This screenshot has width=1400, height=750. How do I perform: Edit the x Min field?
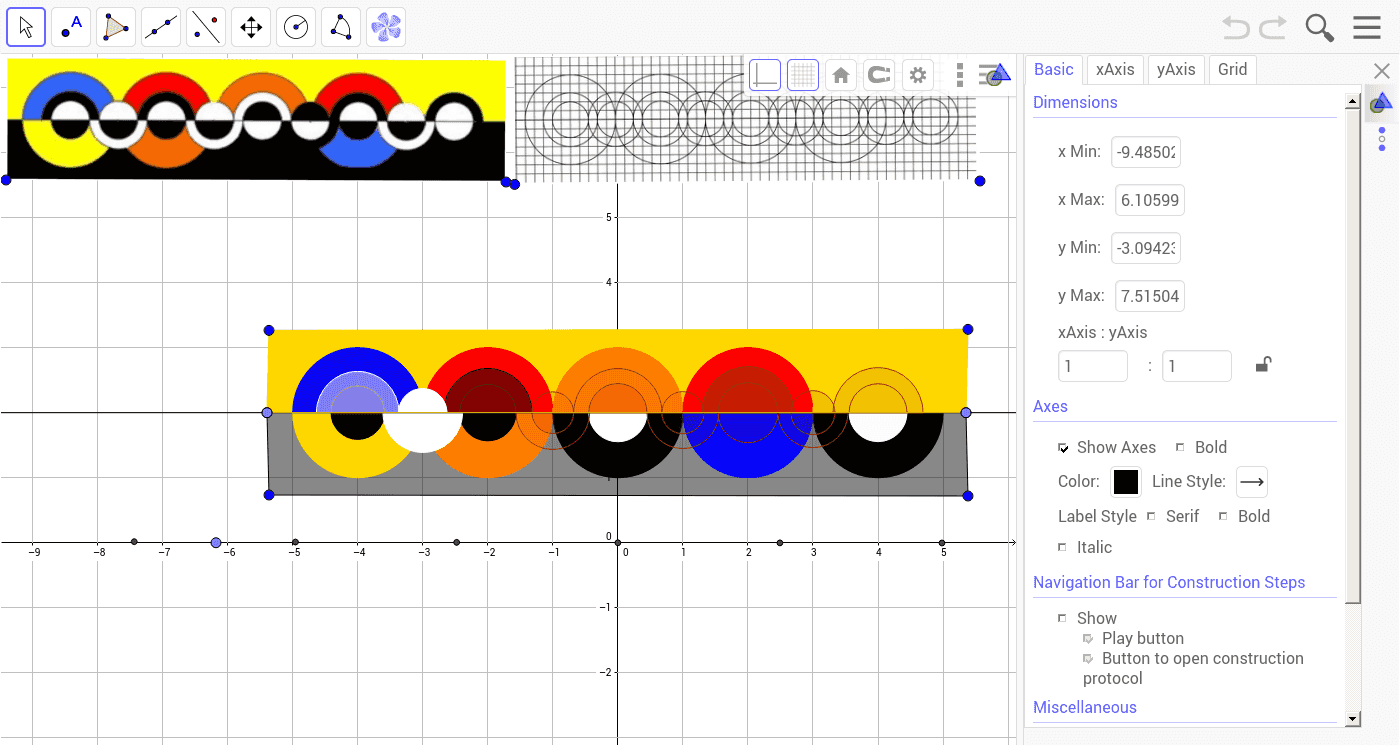pyautogui.click(x=1148, y=152)
